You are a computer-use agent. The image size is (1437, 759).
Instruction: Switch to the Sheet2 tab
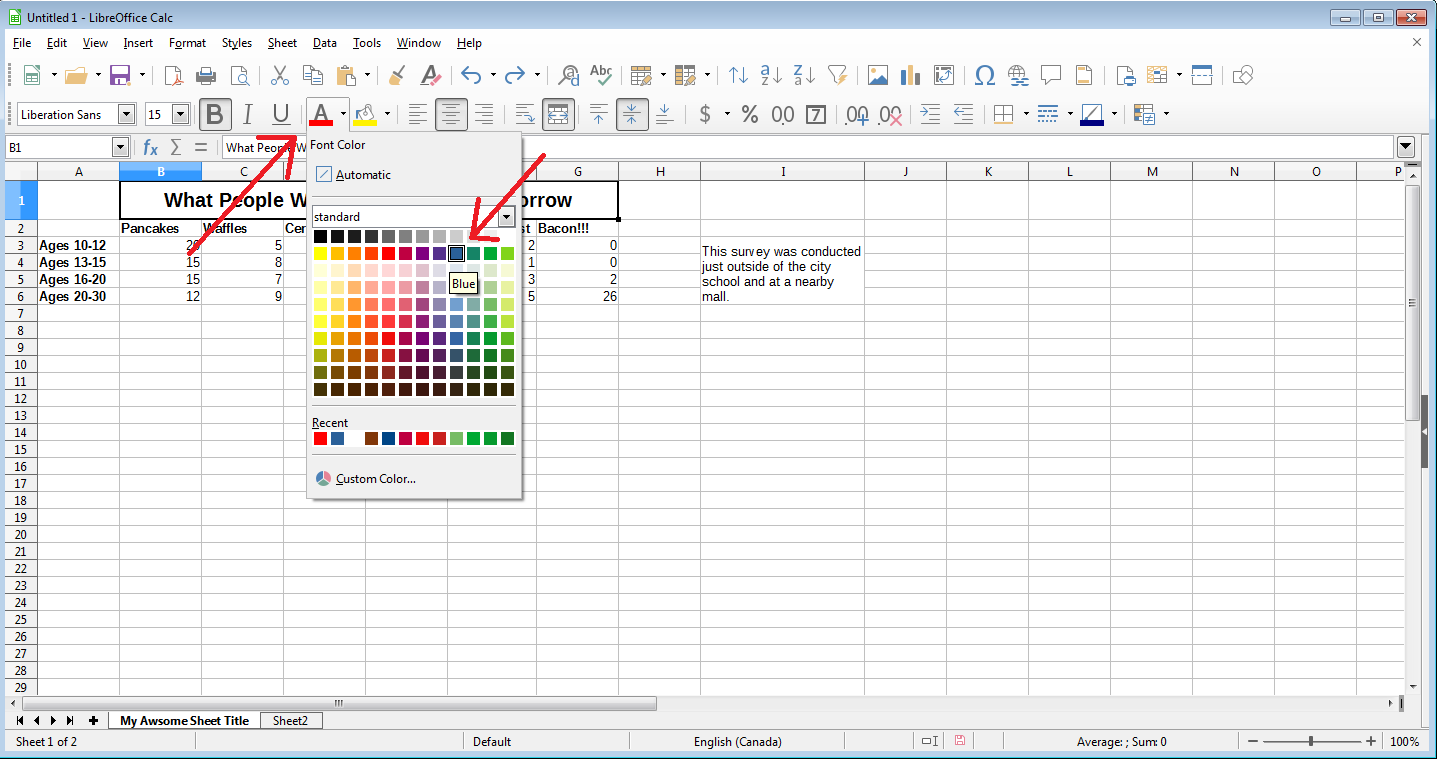coord(290,720)
